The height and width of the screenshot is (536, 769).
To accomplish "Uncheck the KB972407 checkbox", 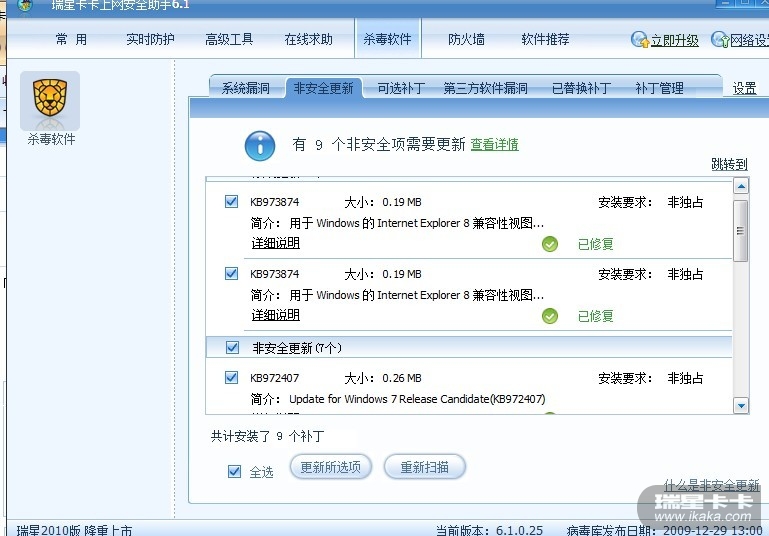I will pos(231,377).
